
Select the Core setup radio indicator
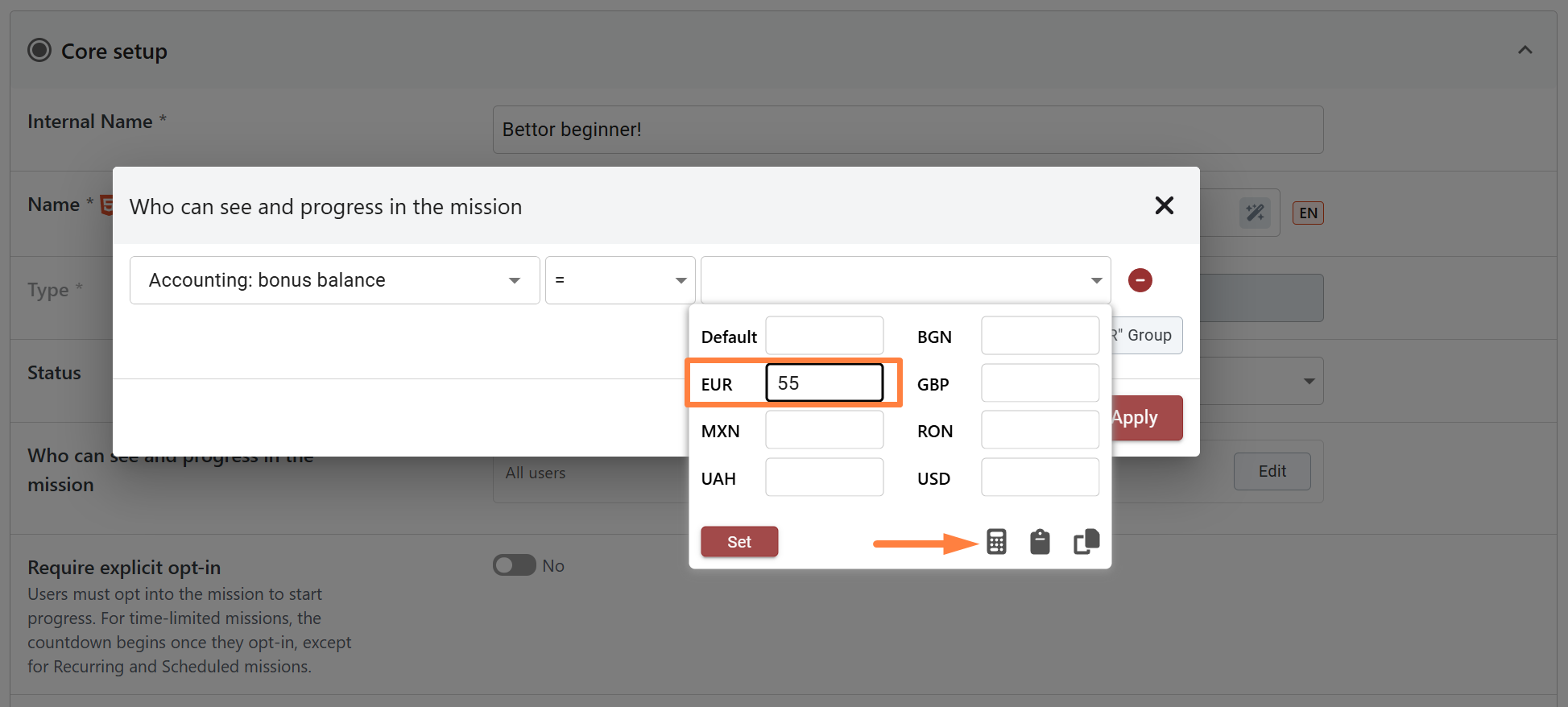(x=39, y=51)
